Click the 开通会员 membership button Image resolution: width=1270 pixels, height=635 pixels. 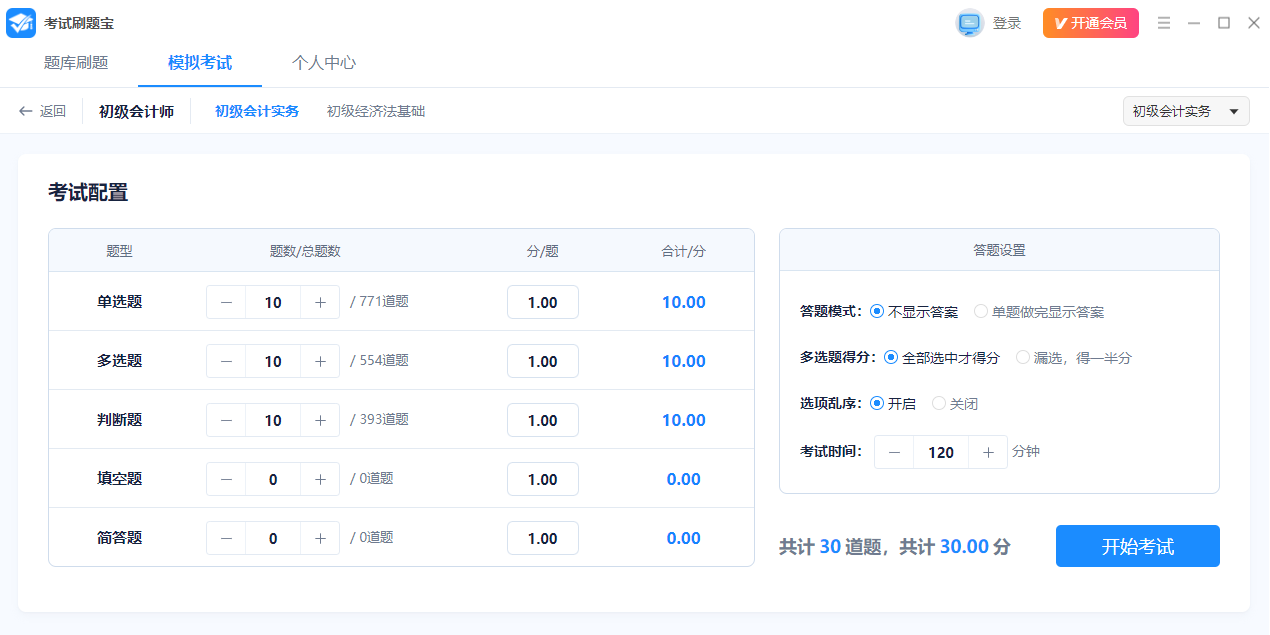click(x=1091, y=23)
